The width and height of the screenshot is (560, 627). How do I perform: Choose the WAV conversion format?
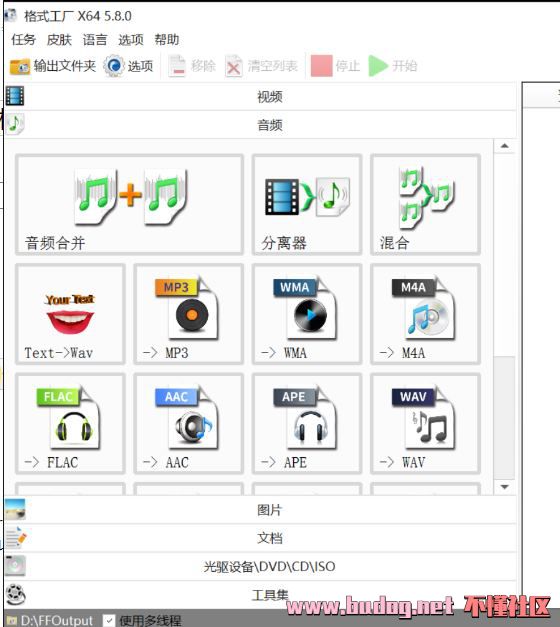[x=425, y=423]
